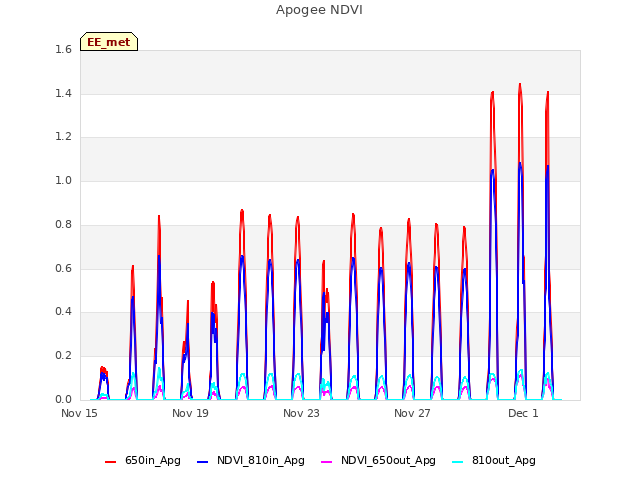640x480 pixels.
Task: Click the small first peak after Nov 15
Action: [x=104, y=369]
